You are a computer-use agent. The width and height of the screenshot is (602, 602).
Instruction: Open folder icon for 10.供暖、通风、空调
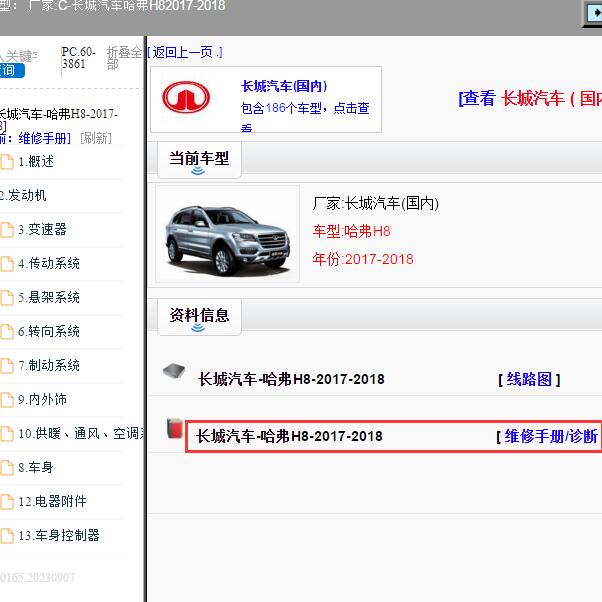[x=7, y=434]
